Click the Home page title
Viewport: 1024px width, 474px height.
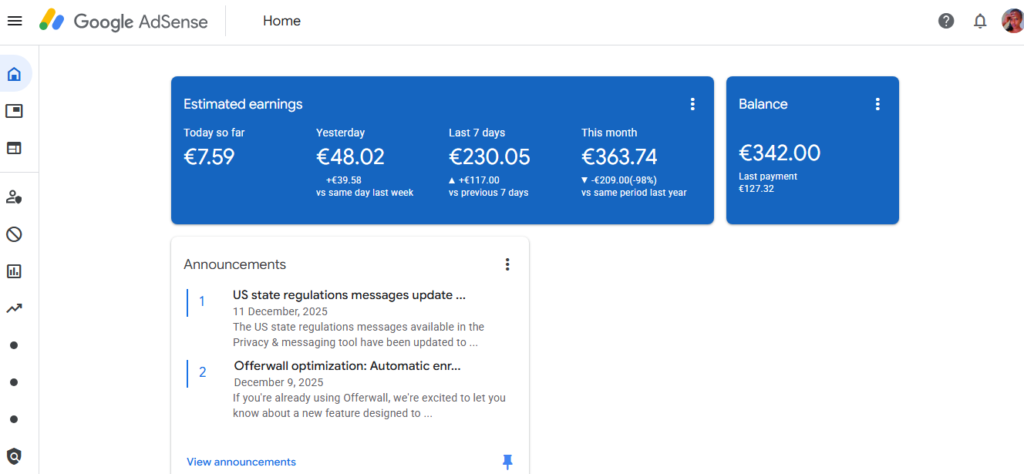click(281, 21)
